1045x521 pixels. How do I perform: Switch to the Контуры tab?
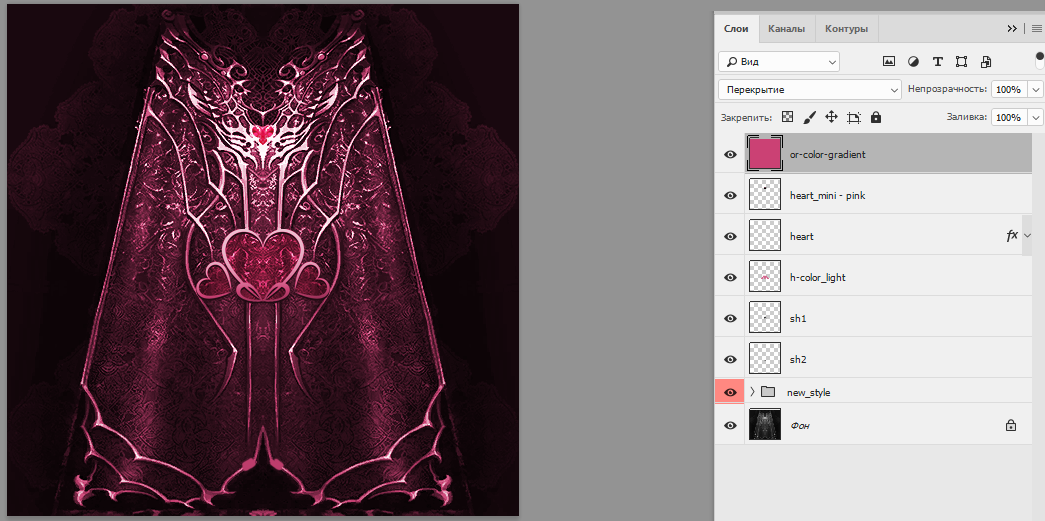pyautogui.click(x=846, y=29)
